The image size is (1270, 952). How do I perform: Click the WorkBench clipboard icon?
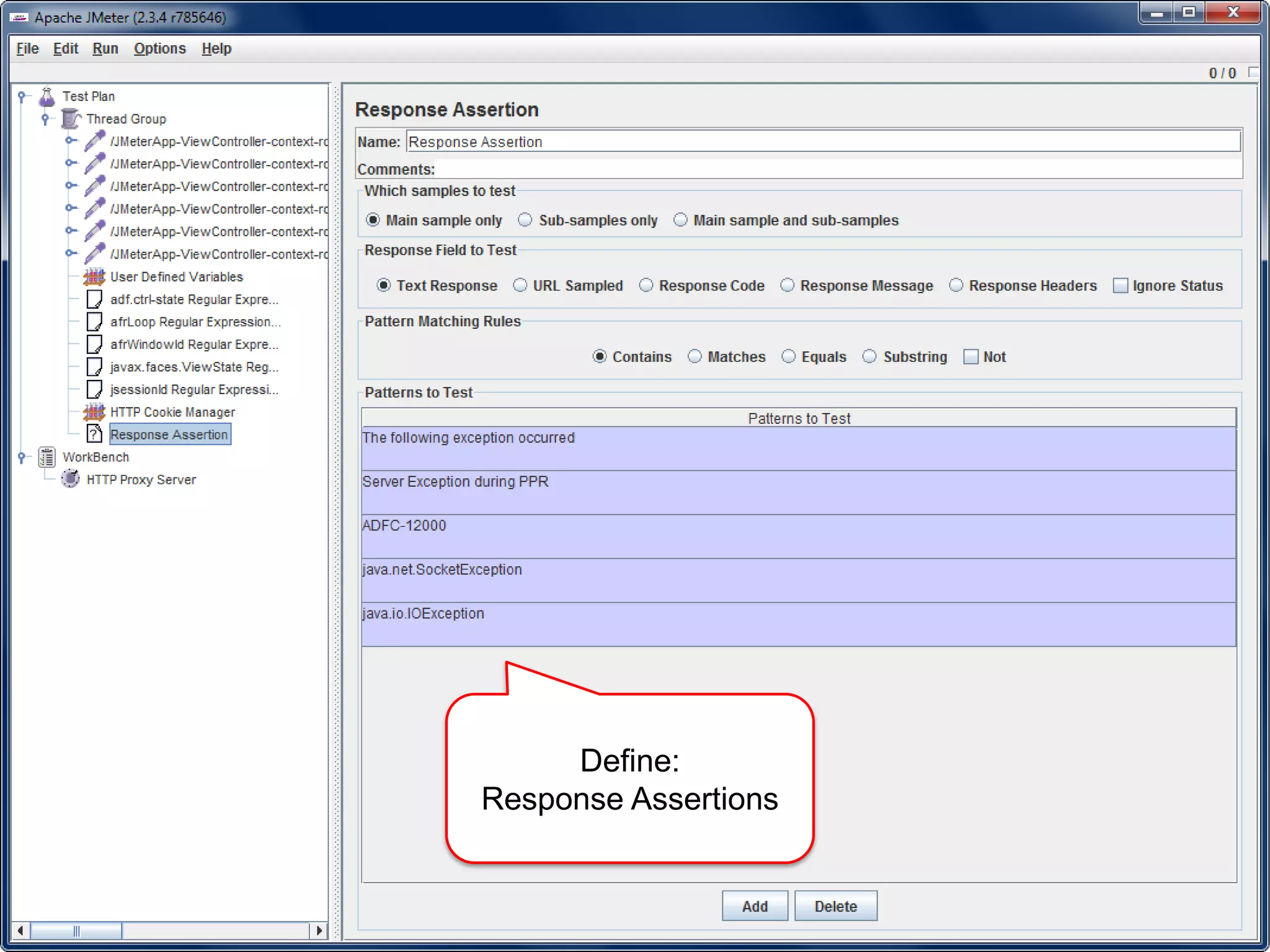click(47, 457)
